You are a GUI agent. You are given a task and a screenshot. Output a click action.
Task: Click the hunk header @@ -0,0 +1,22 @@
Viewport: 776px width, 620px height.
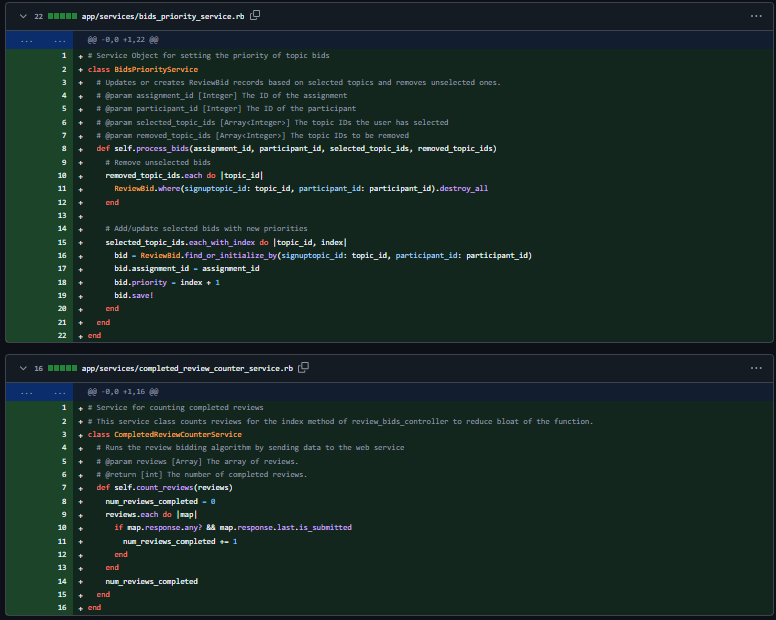pyautogui.click(x=123, y=40)
